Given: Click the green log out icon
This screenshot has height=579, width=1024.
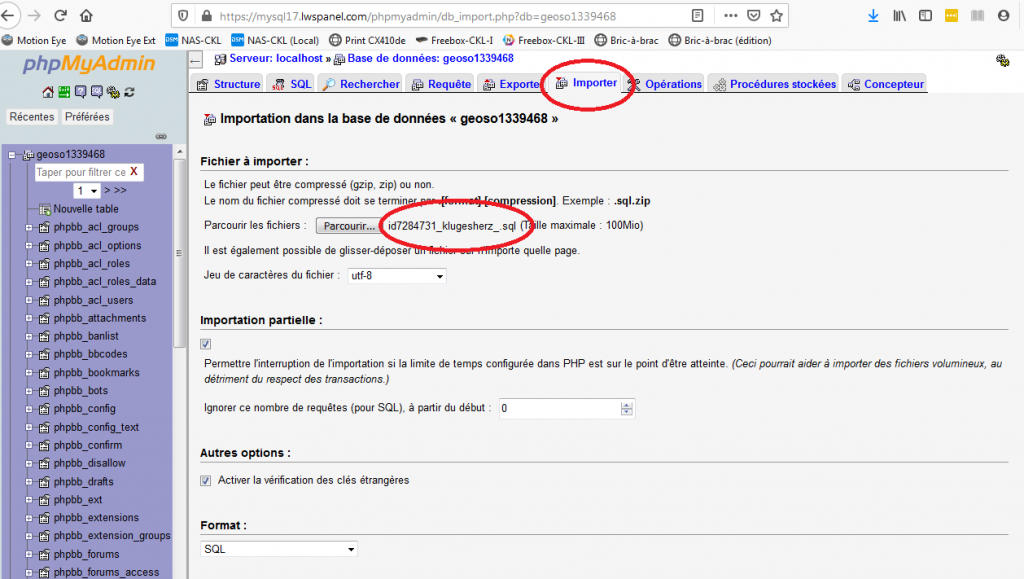Looking at the screenshot, I should tap(64, 92).
